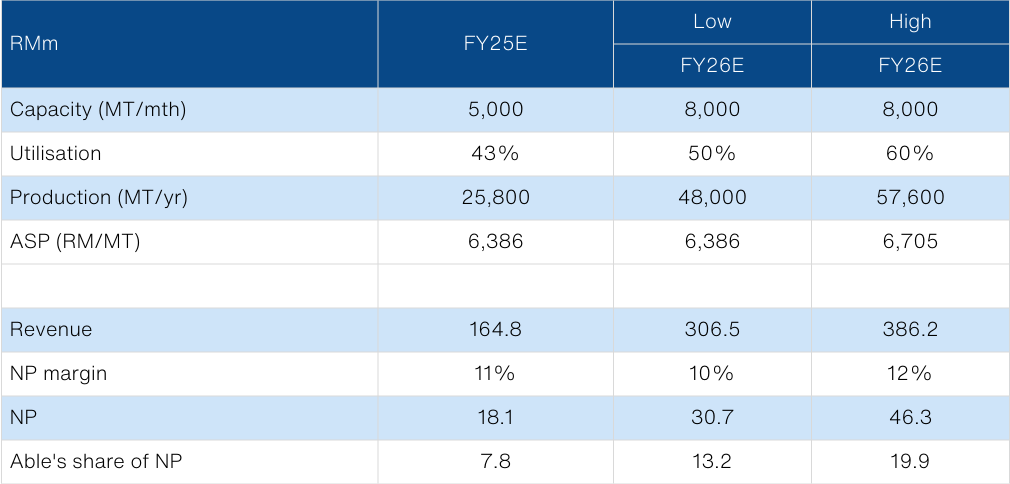Select FY26E header under Low

click(x=711, y=66)
